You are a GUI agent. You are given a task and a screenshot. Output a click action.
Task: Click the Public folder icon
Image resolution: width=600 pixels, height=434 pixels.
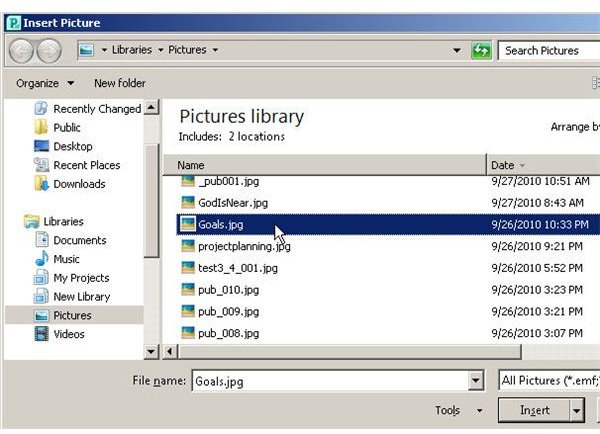pos(41,127)
